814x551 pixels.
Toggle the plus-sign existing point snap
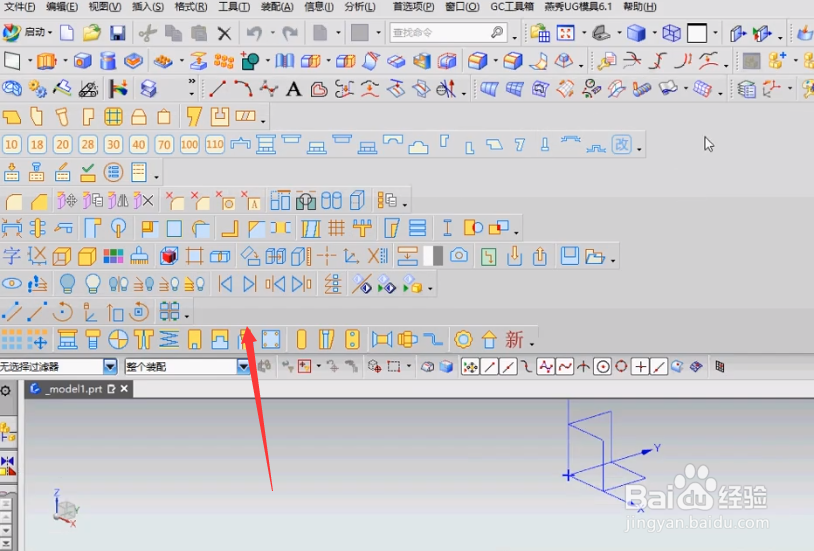641,367
